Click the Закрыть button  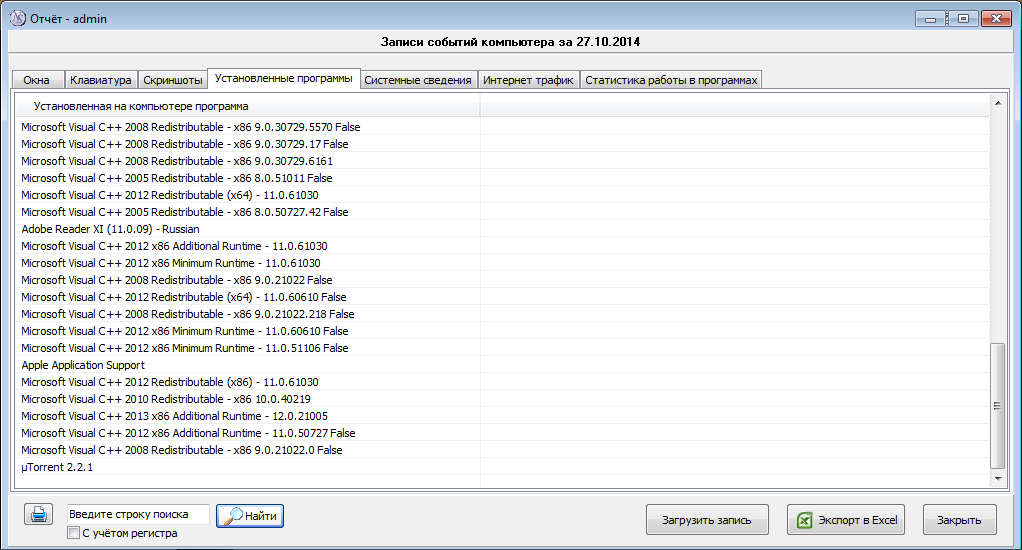pyautogui.click(x=959, y=520)
